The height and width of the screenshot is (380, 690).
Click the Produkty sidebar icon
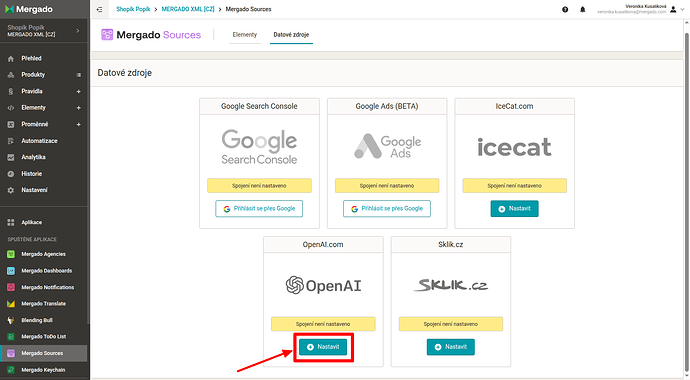[x=11, y=75]
